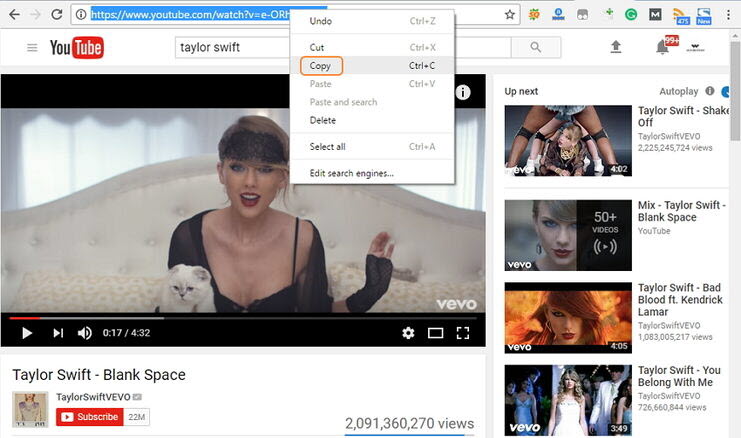Image resolution: width=741 pixels, height=438 pixels.
Task: Click the highlighted URL address bar
Action: [190, 15]
